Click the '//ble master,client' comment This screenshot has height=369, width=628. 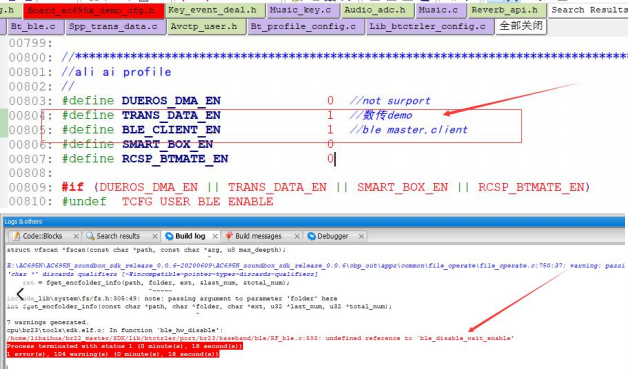pyautogui.click(x=408, y=130)
